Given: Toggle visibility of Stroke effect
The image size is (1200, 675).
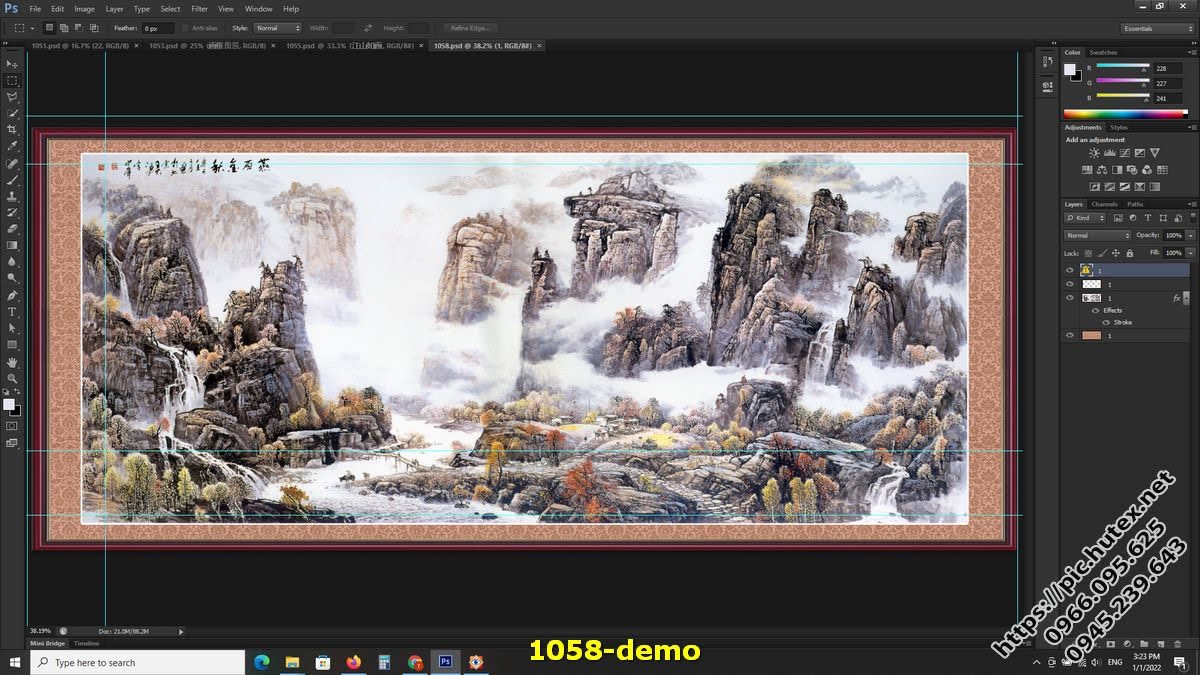Looking at the screenshot, I should tap(1106, 323).
